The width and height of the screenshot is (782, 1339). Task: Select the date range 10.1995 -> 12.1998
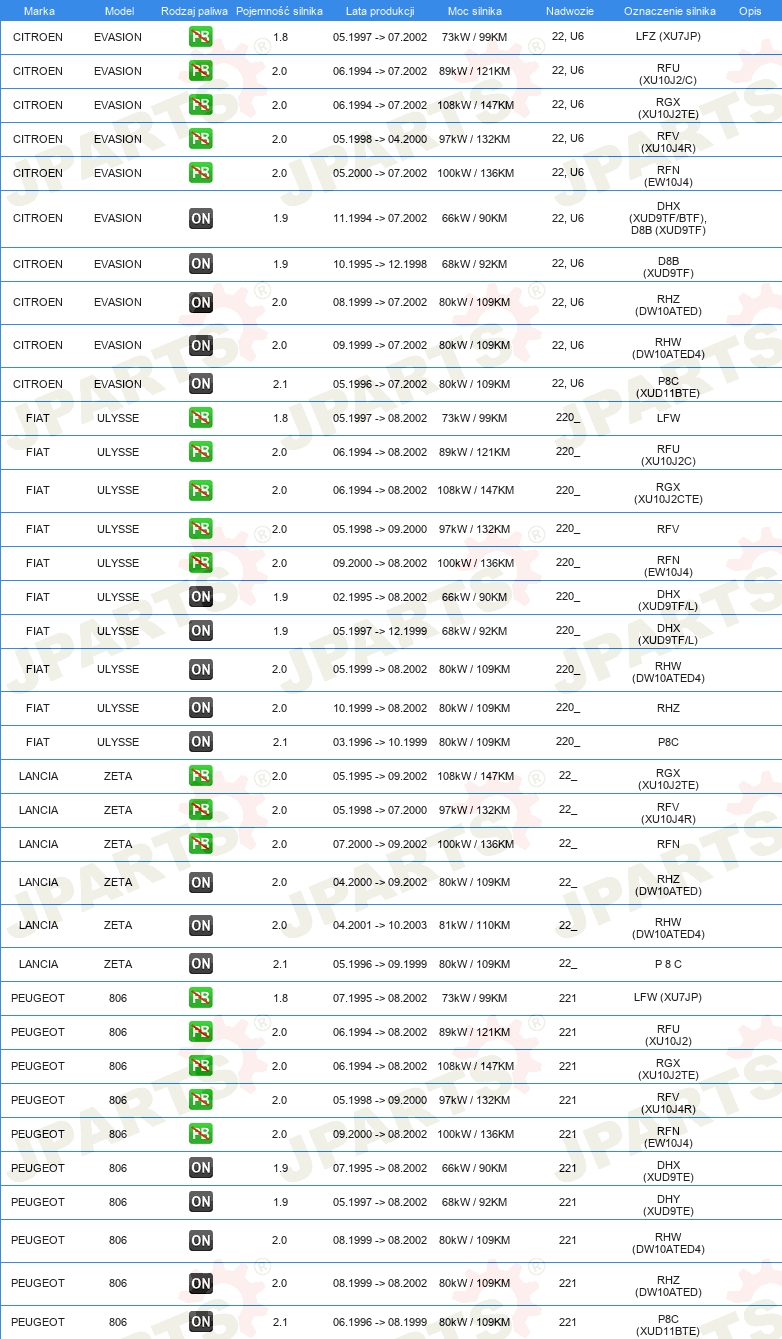380,264
